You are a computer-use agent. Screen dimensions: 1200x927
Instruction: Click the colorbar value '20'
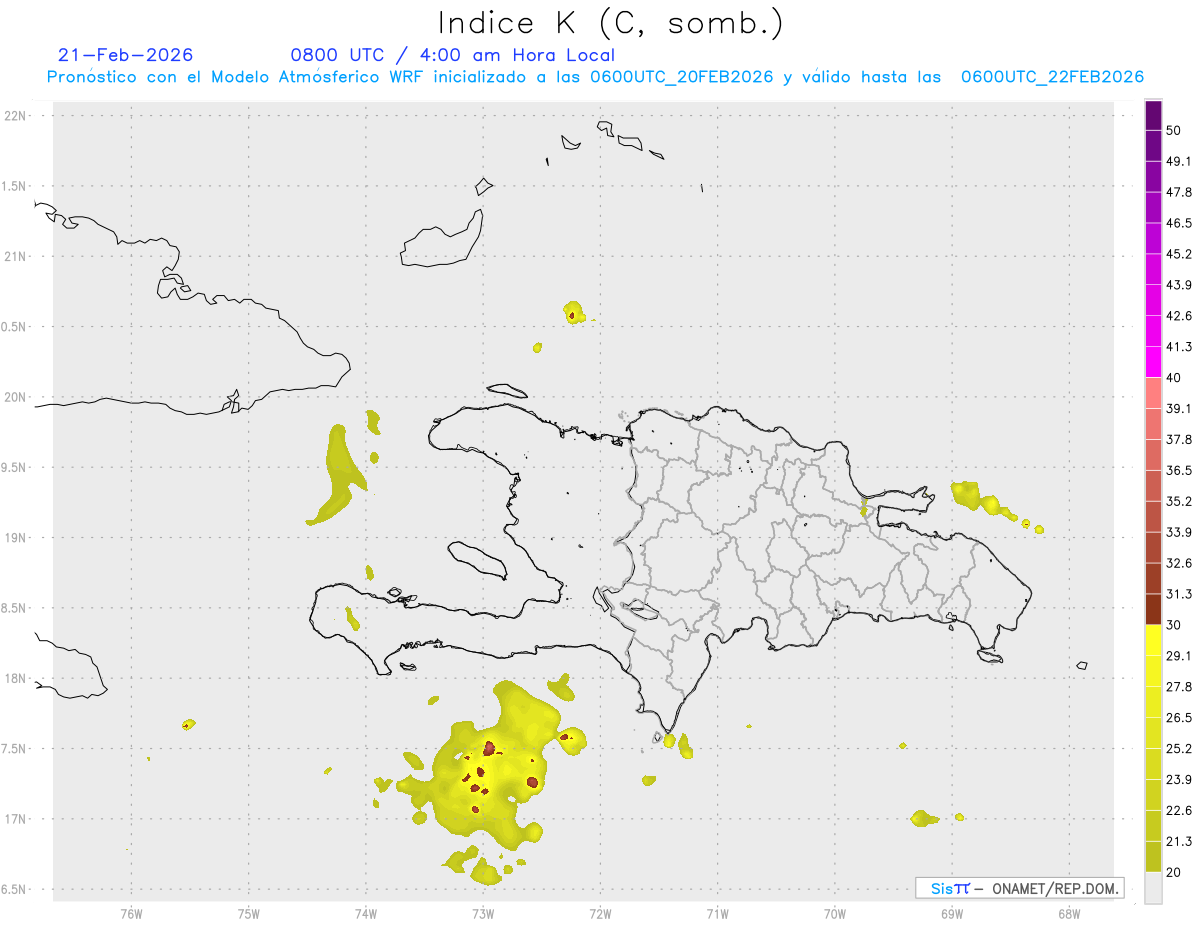(x=1174, y=873)
